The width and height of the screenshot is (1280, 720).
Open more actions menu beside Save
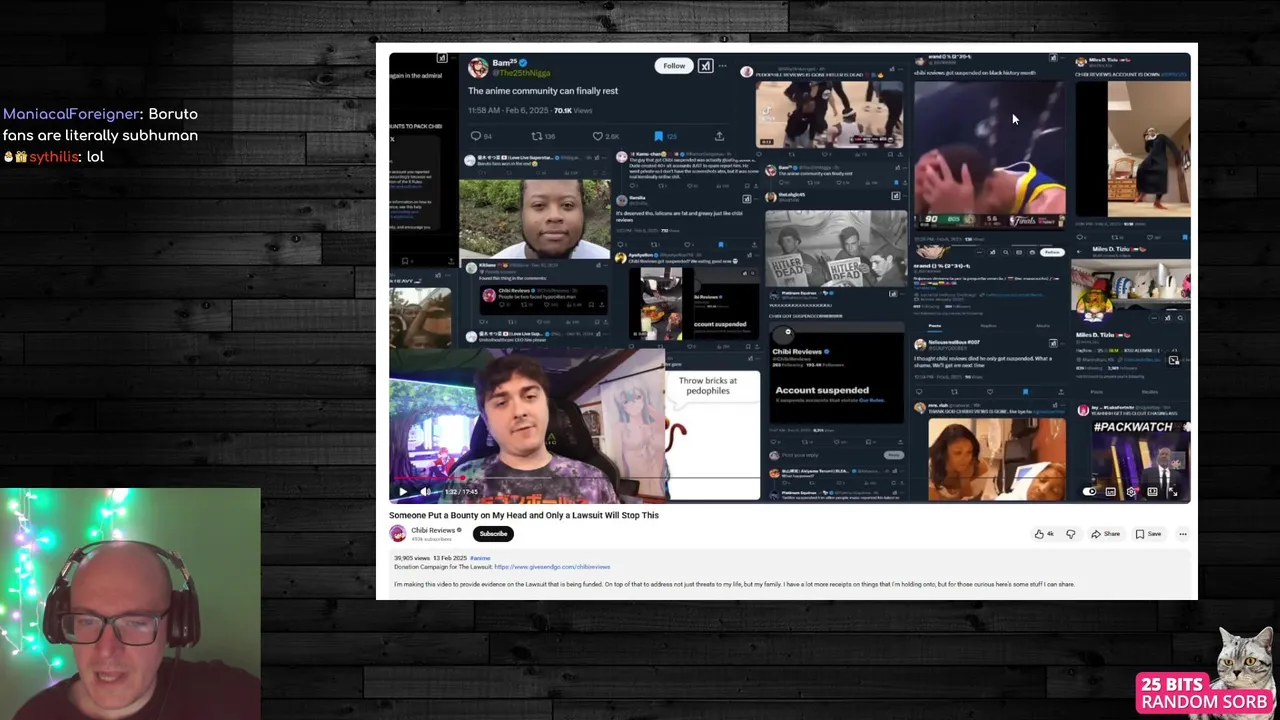point(1182,534)
